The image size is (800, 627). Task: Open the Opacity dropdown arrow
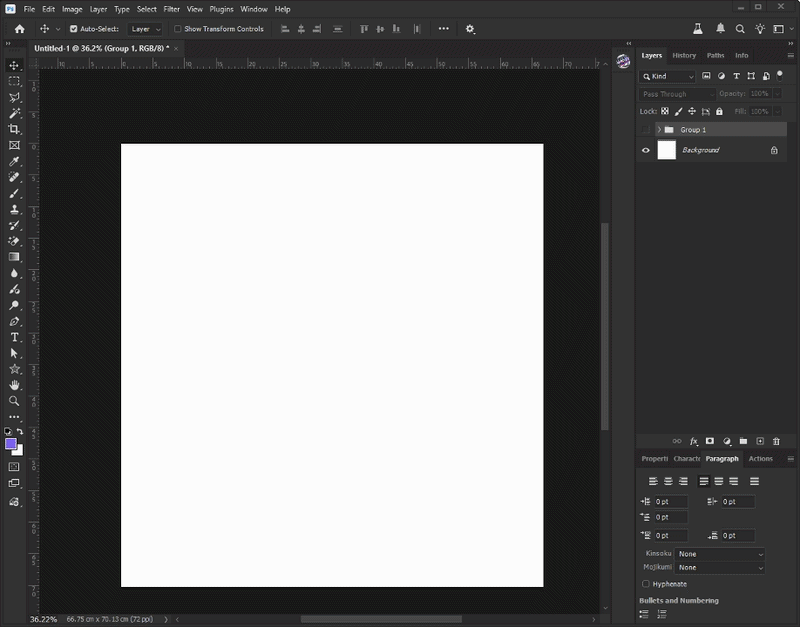[778, 94]
